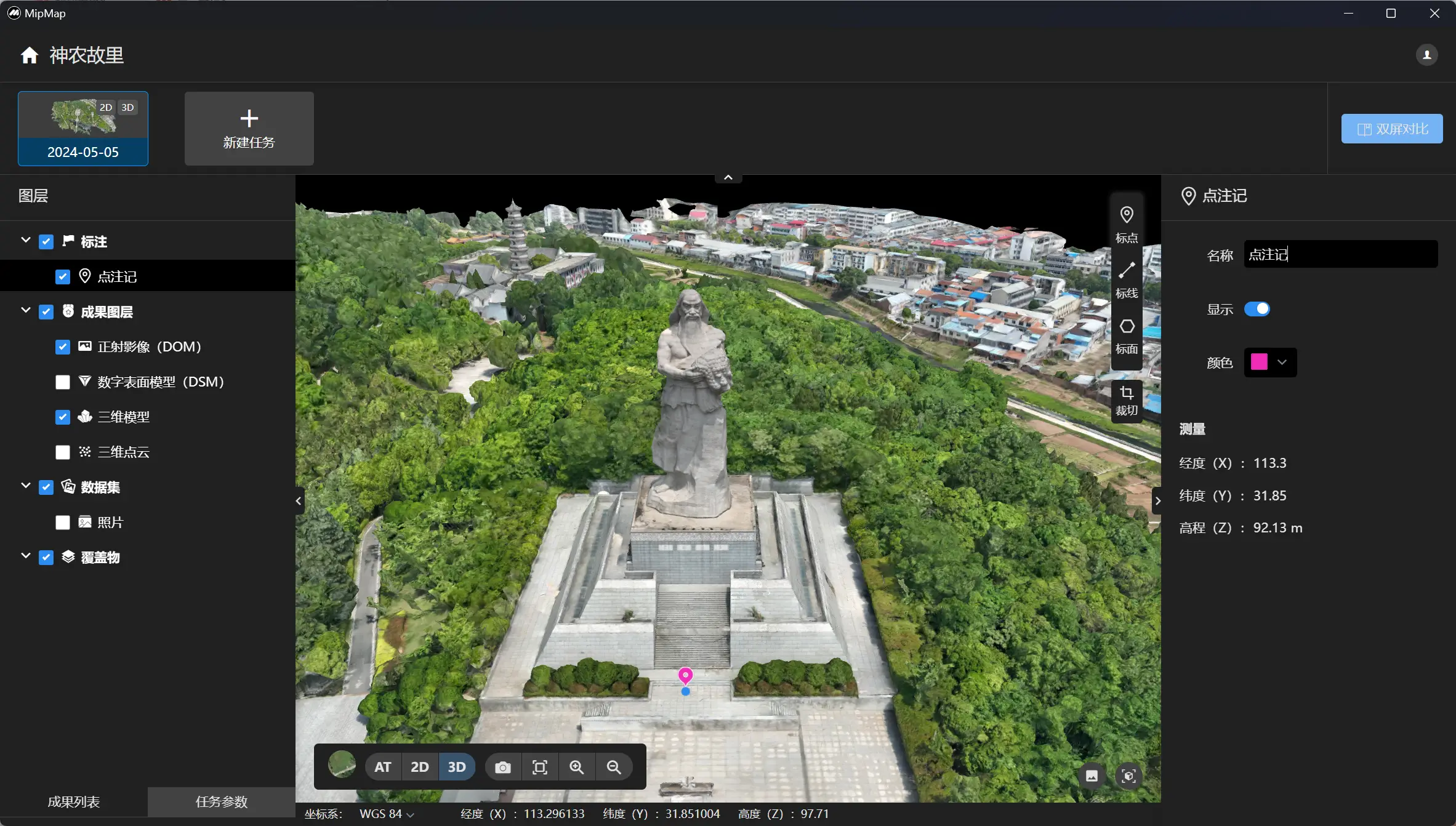Switch view to 2D mode

[419, 767]
